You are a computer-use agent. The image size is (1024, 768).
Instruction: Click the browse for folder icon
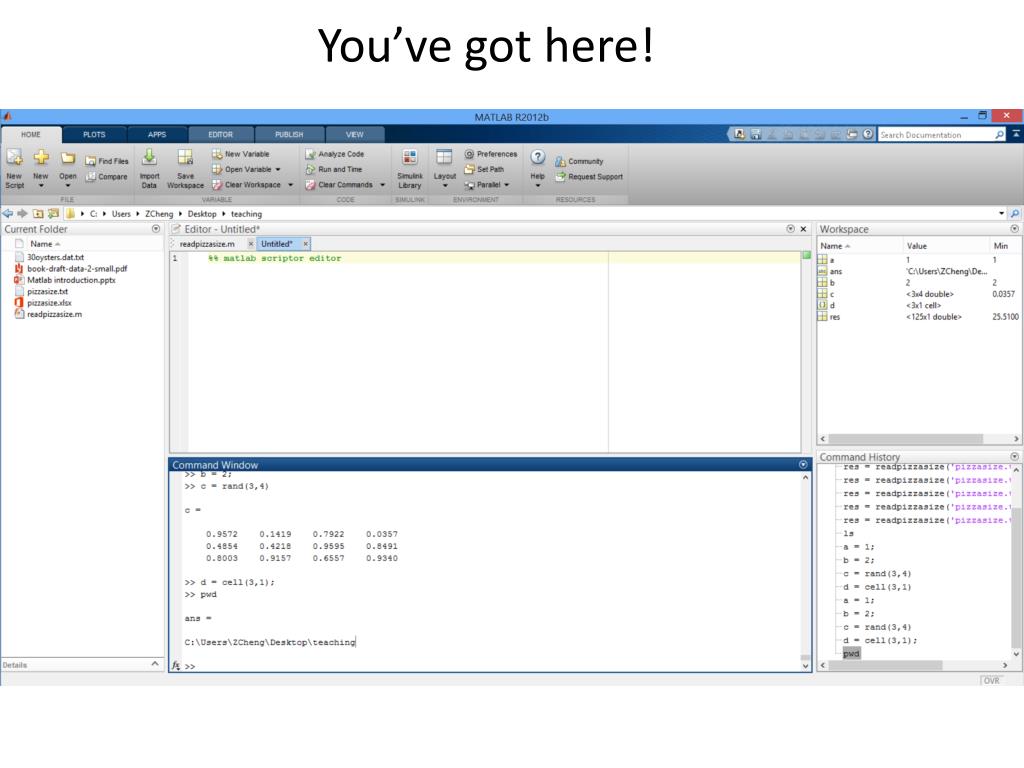click(54, 214)
